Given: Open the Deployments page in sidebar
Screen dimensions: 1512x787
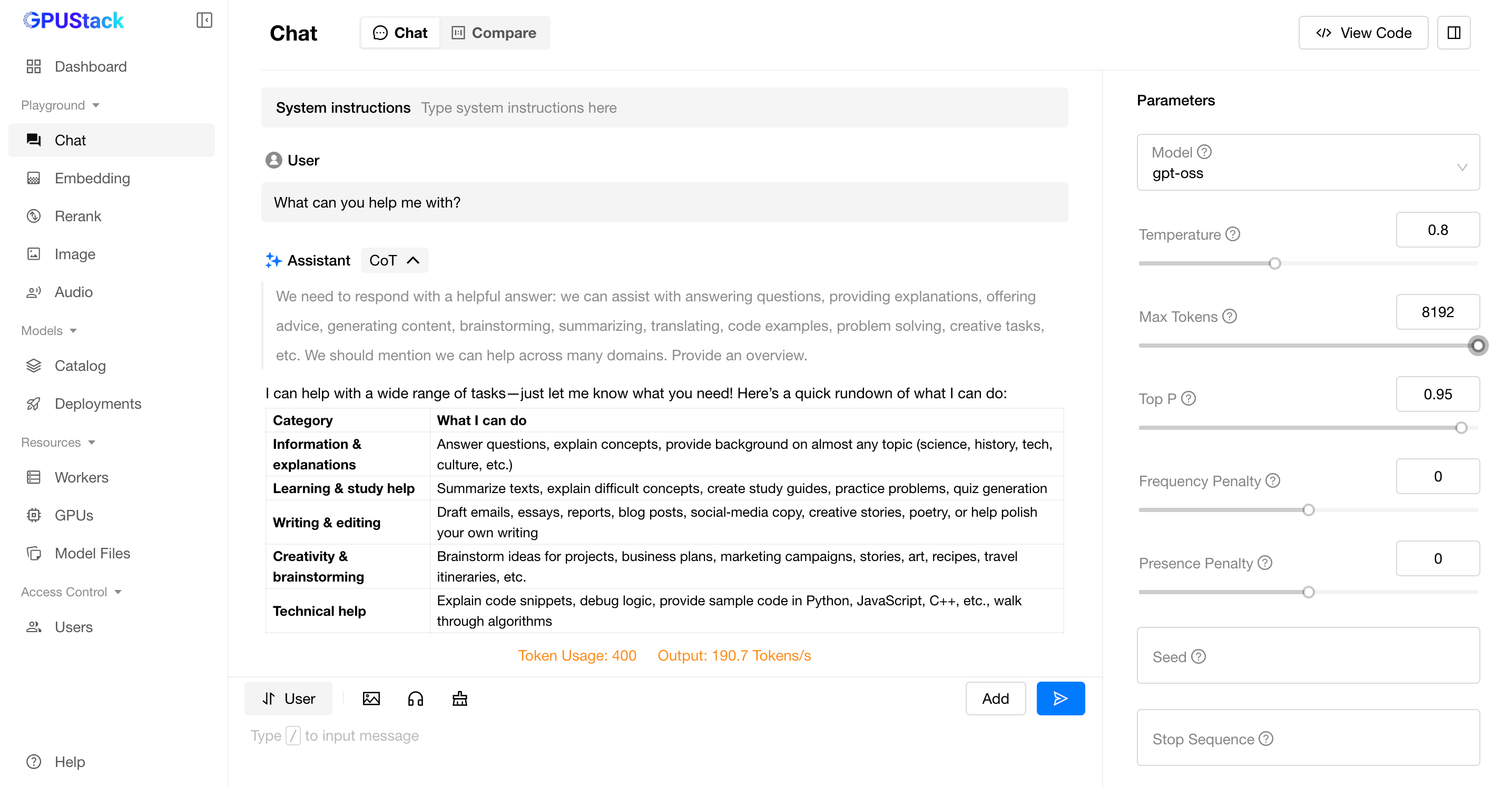Looking at the screenshot, I should pos(97,404).
